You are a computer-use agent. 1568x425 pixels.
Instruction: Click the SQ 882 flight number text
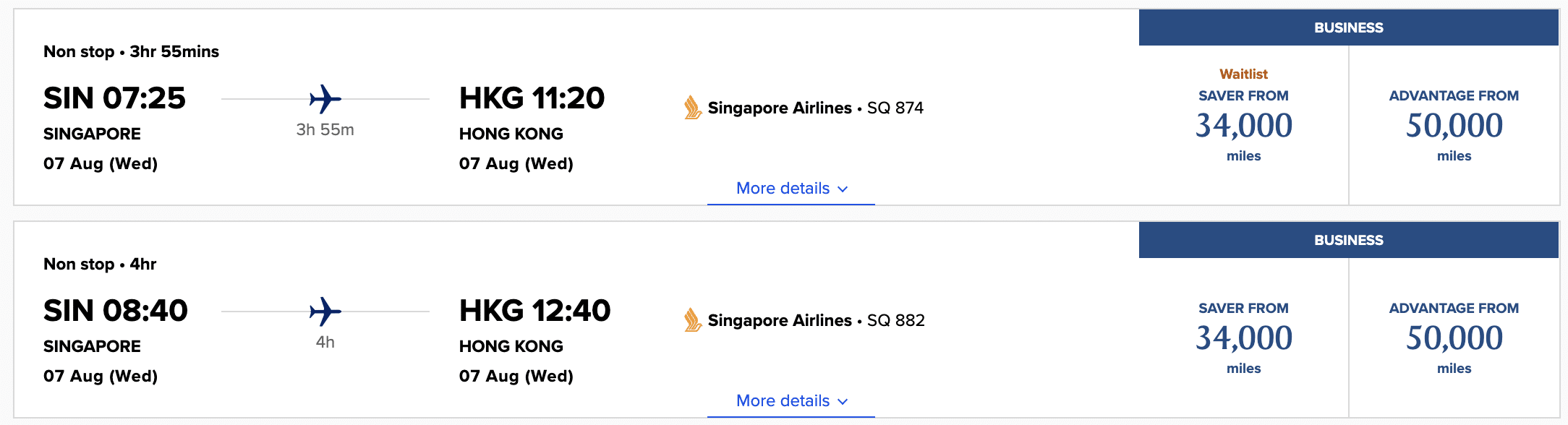click(896, 320)
